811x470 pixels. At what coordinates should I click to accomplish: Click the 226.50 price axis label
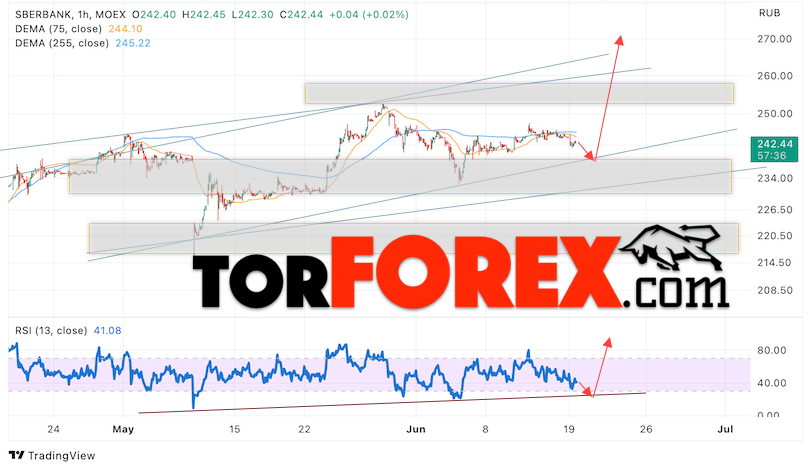(x=775, y=210)
